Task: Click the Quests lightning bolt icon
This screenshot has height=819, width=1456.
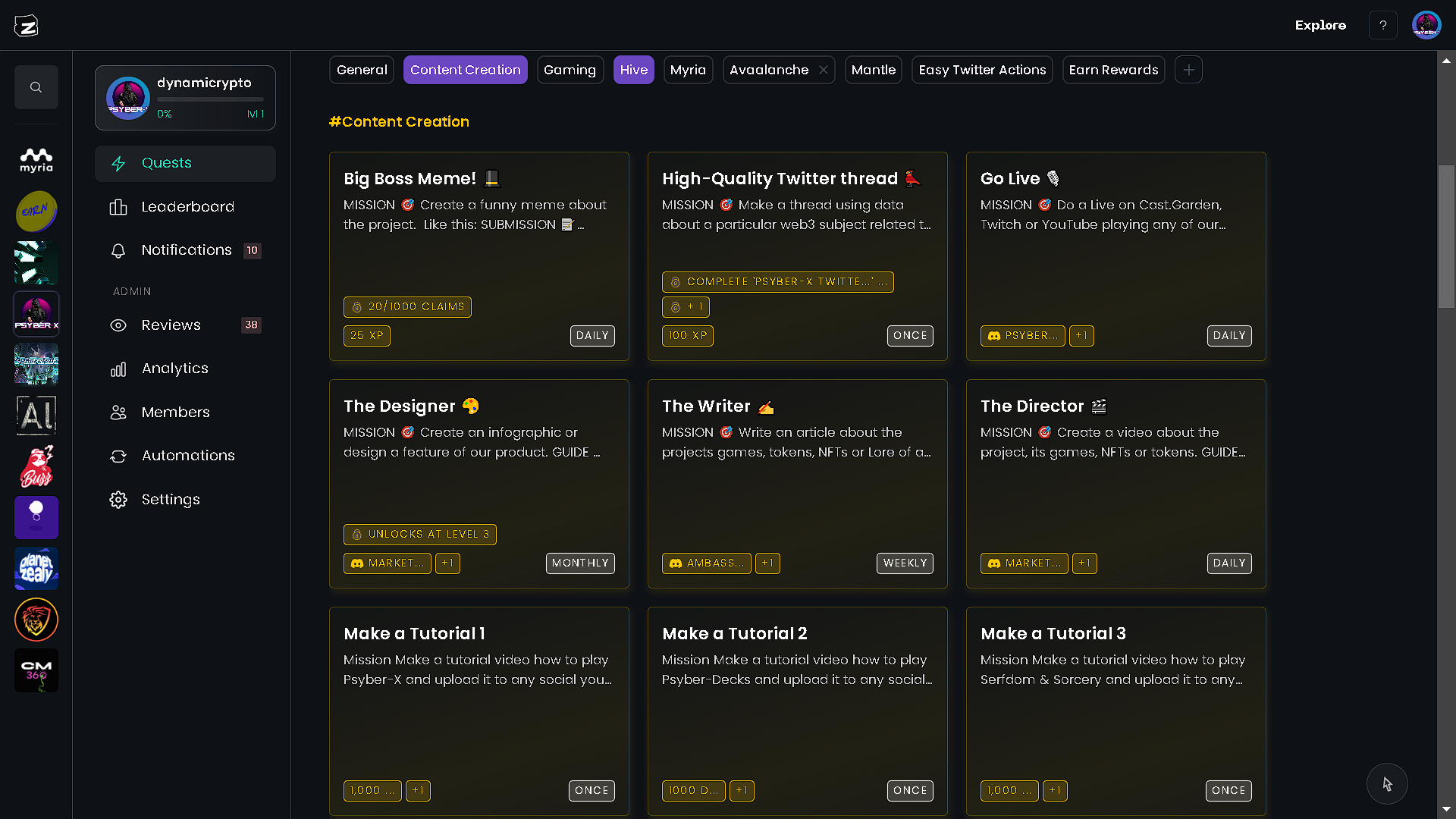Action: coord(118,163)
